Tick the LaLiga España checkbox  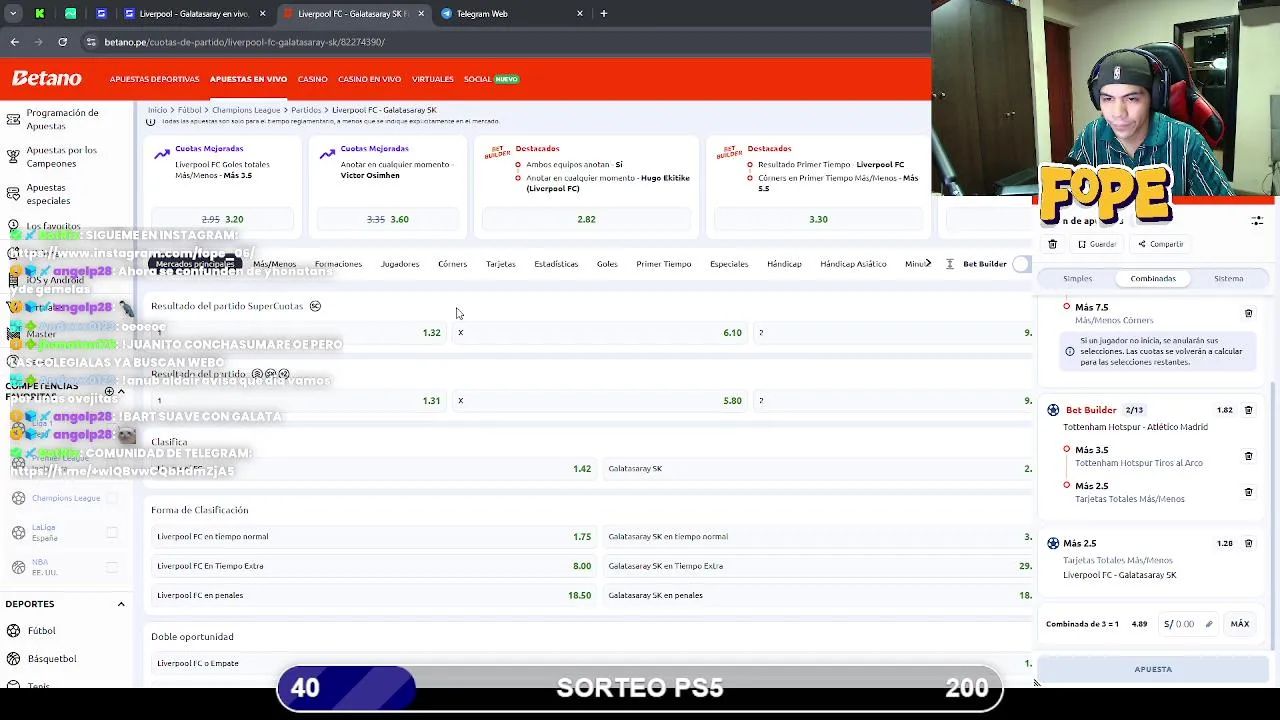tap(112, 533)
